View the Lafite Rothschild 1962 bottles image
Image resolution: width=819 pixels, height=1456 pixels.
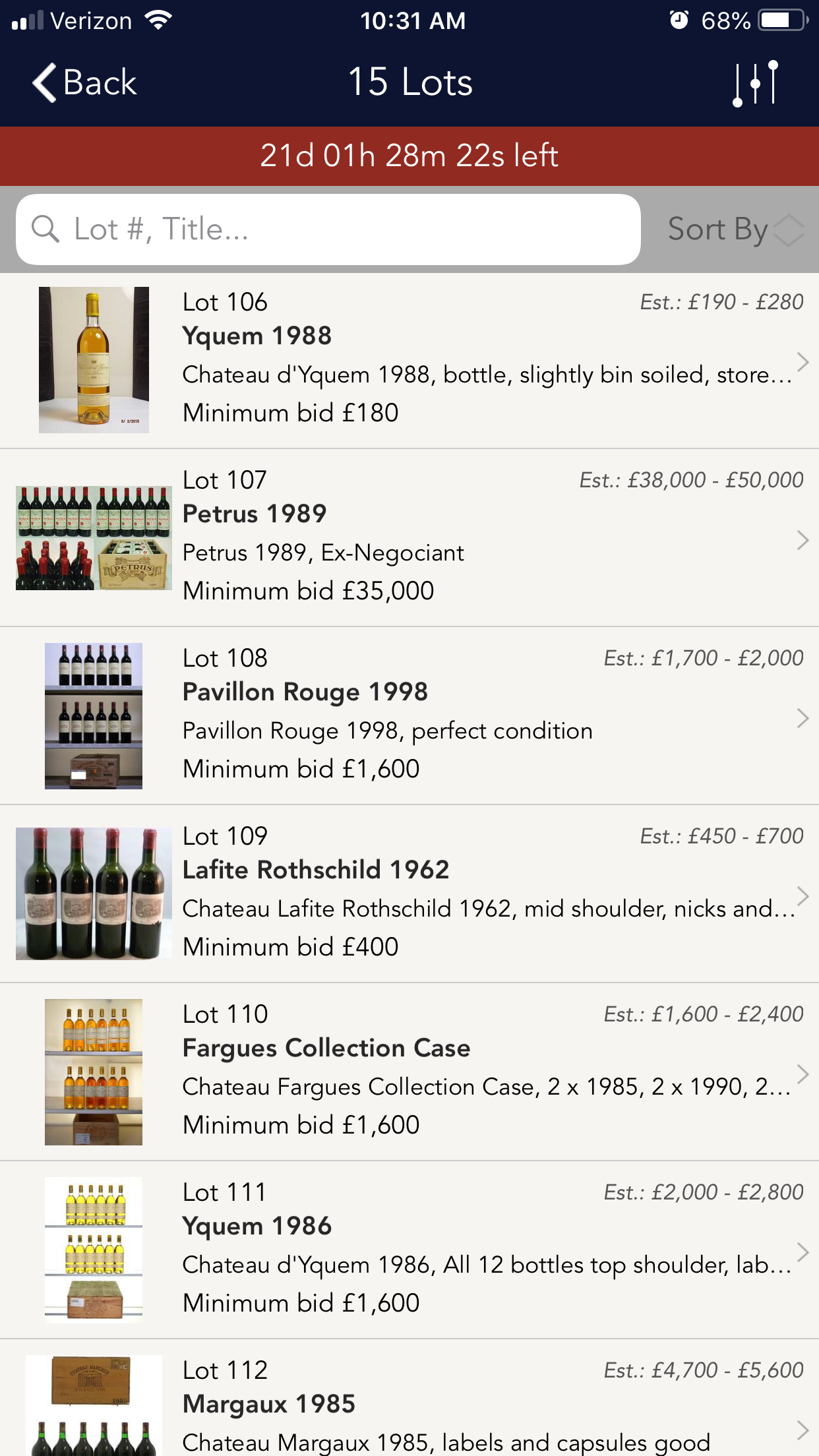pyautogui.click(x=94, y=894)
